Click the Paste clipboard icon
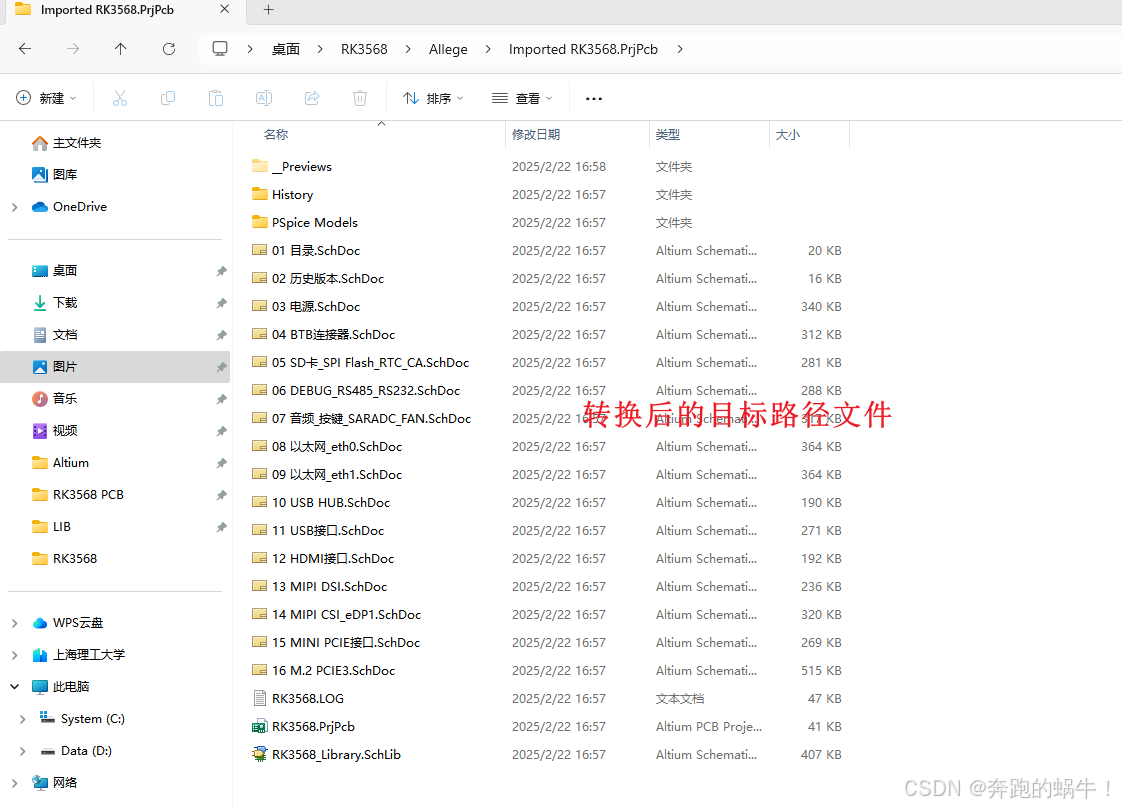Screen dimensions: 1122x808 pyautogui.click(x=215, y=98)
